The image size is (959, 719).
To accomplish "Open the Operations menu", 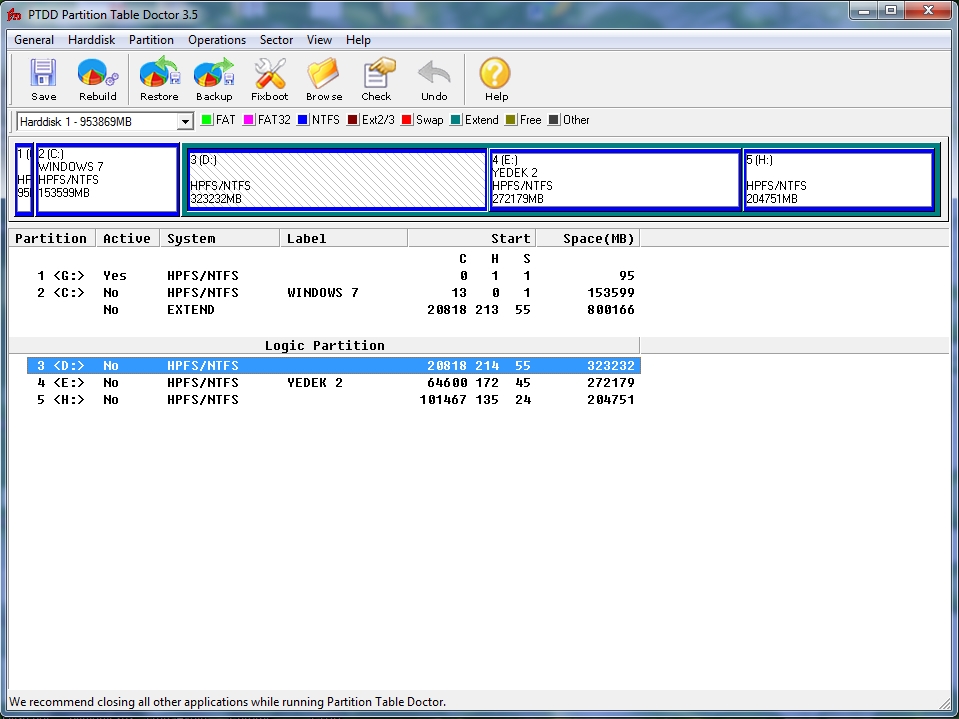I will [x=217, y=40].
